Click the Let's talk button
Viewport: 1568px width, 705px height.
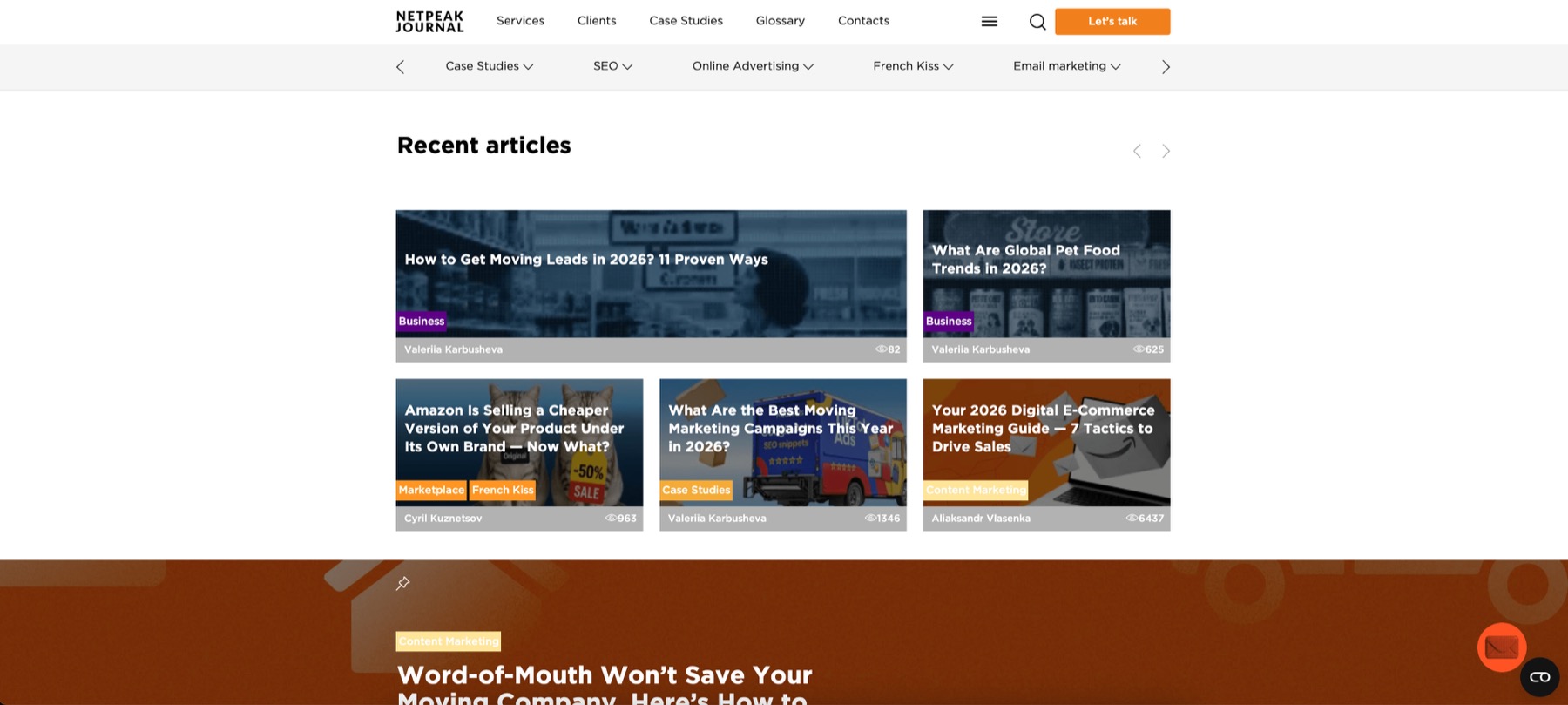tap(1112, 22)
